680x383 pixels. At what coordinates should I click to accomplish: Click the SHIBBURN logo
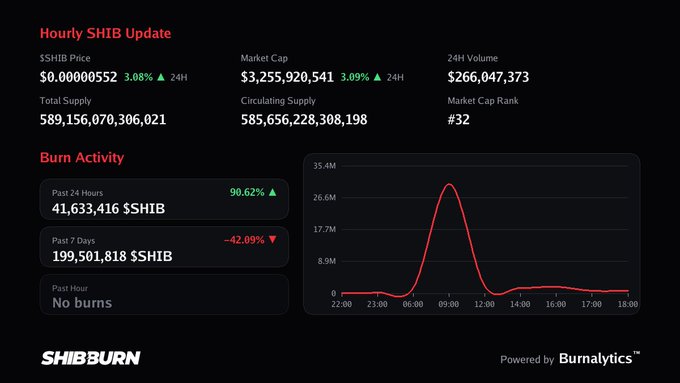pos(91,358)
